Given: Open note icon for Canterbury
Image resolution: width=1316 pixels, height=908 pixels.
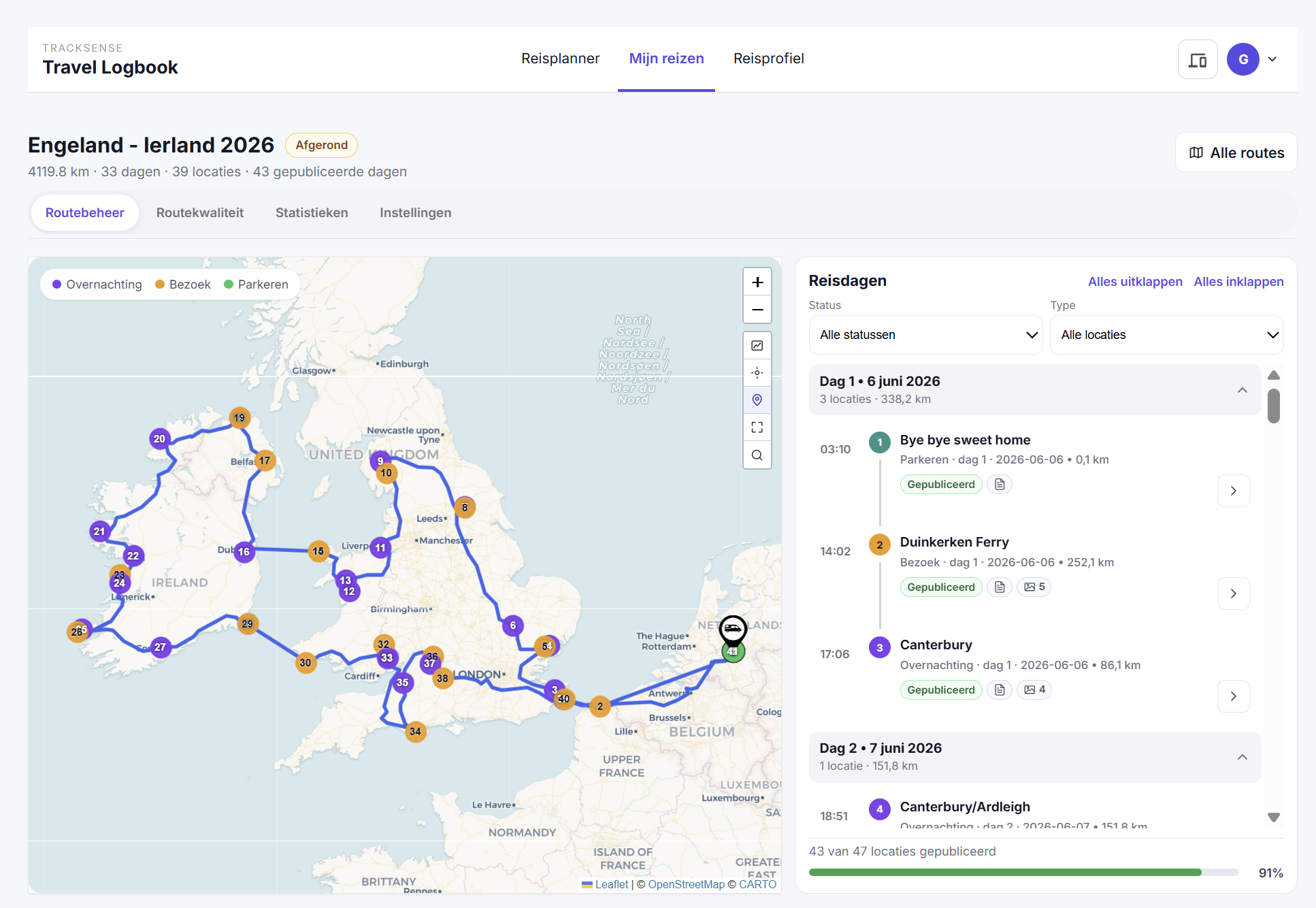Looking at the screenshot, I should coord(1000,690).
